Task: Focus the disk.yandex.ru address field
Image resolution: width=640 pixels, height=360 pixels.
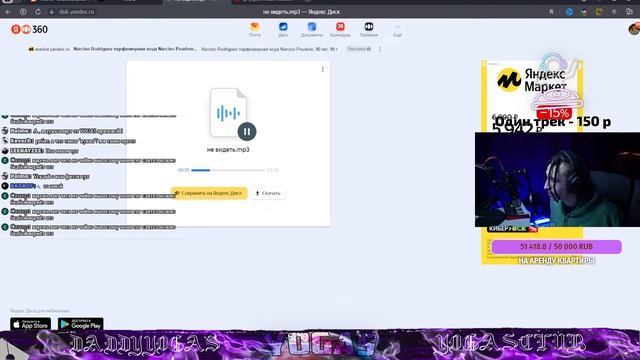Action: click(x=76, y=12)
